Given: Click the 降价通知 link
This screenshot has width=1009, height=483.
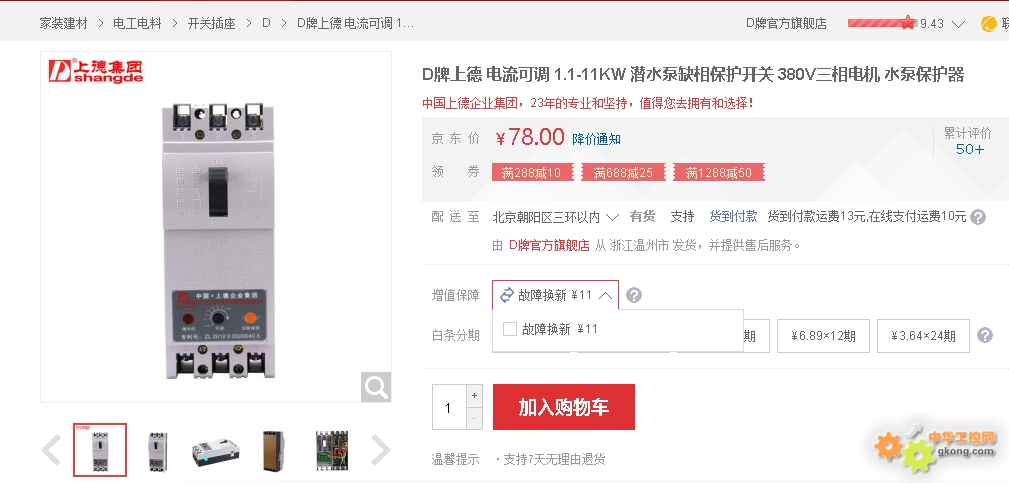Looking at the screenshot, I should [597, 139].
